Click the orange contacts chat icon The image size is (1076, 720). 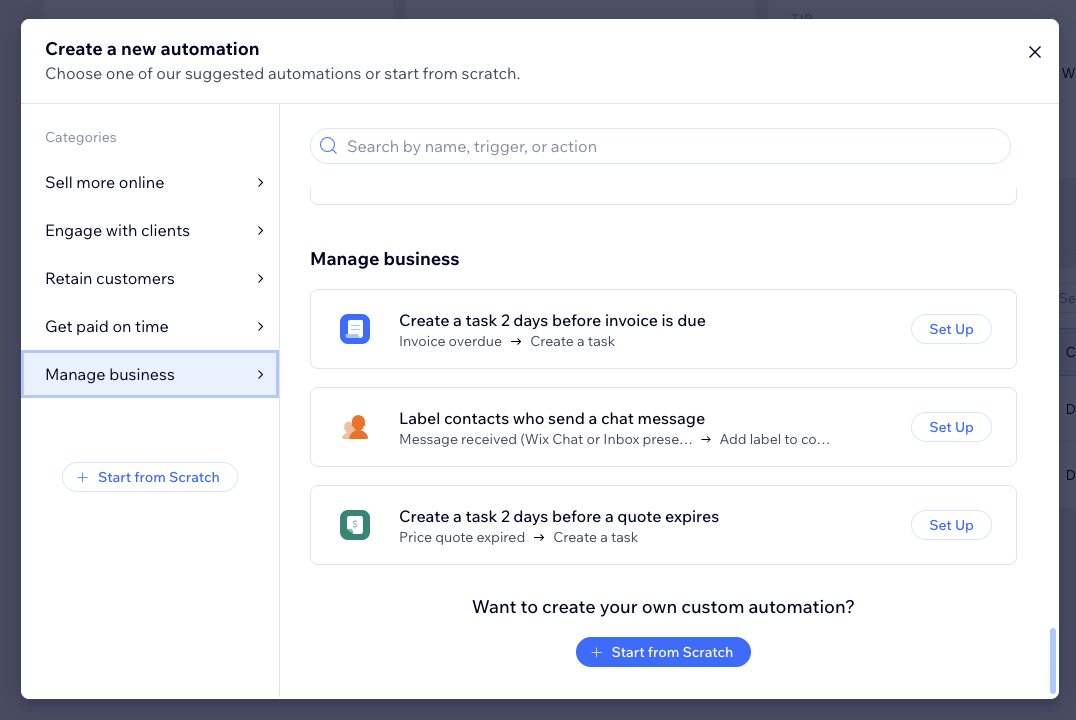(354, 427)
